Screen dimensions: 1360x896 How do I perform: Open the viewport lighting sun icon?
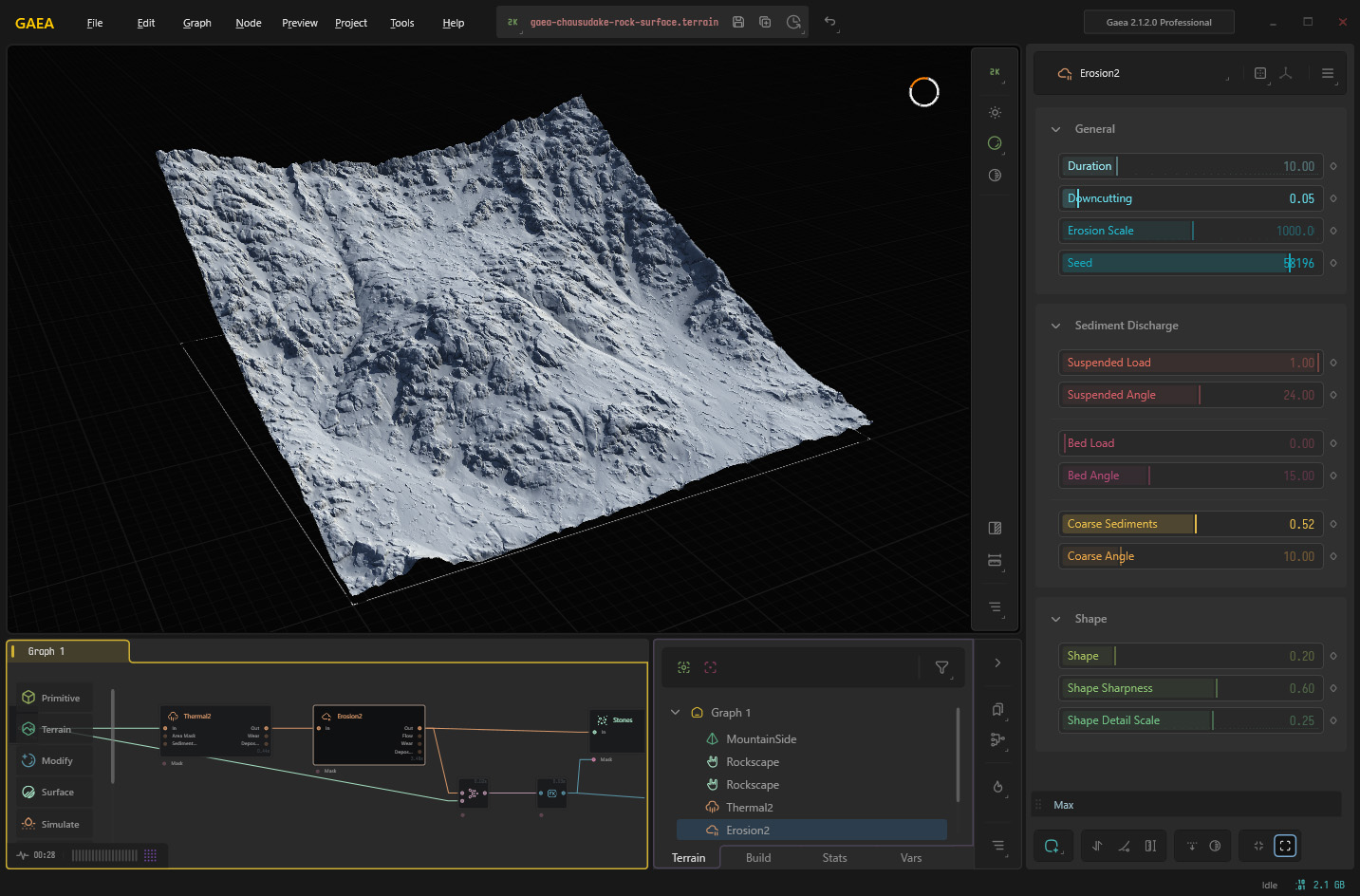coord(995,113)
